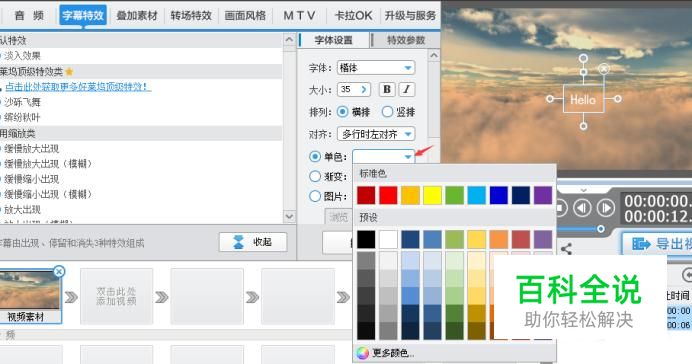Toggle the Italic text button
692x364 pixels.
point(406,90)
